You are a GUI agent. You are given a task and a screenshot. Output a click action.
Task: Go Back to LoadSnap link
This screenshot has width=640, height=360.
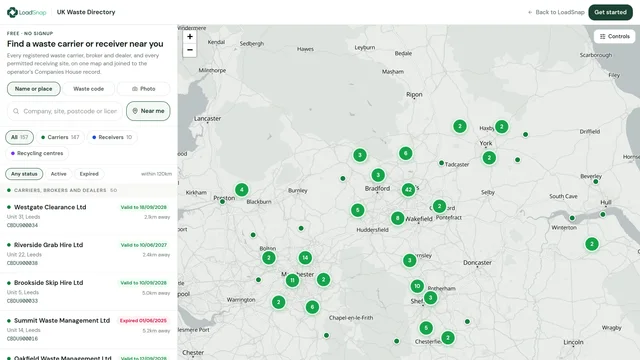pyautogui.click(x=556, y=12)
